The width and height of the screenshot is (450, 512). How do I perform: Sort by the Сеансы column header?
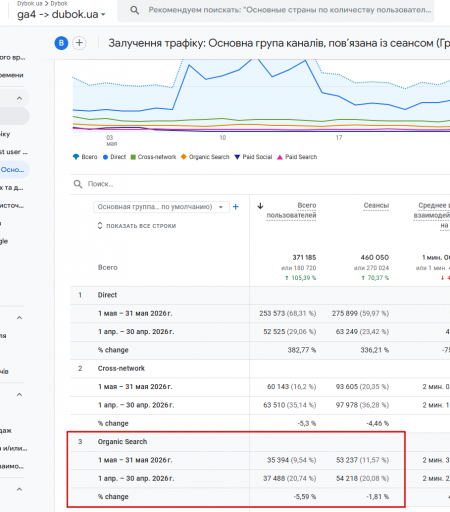point(376,206)
